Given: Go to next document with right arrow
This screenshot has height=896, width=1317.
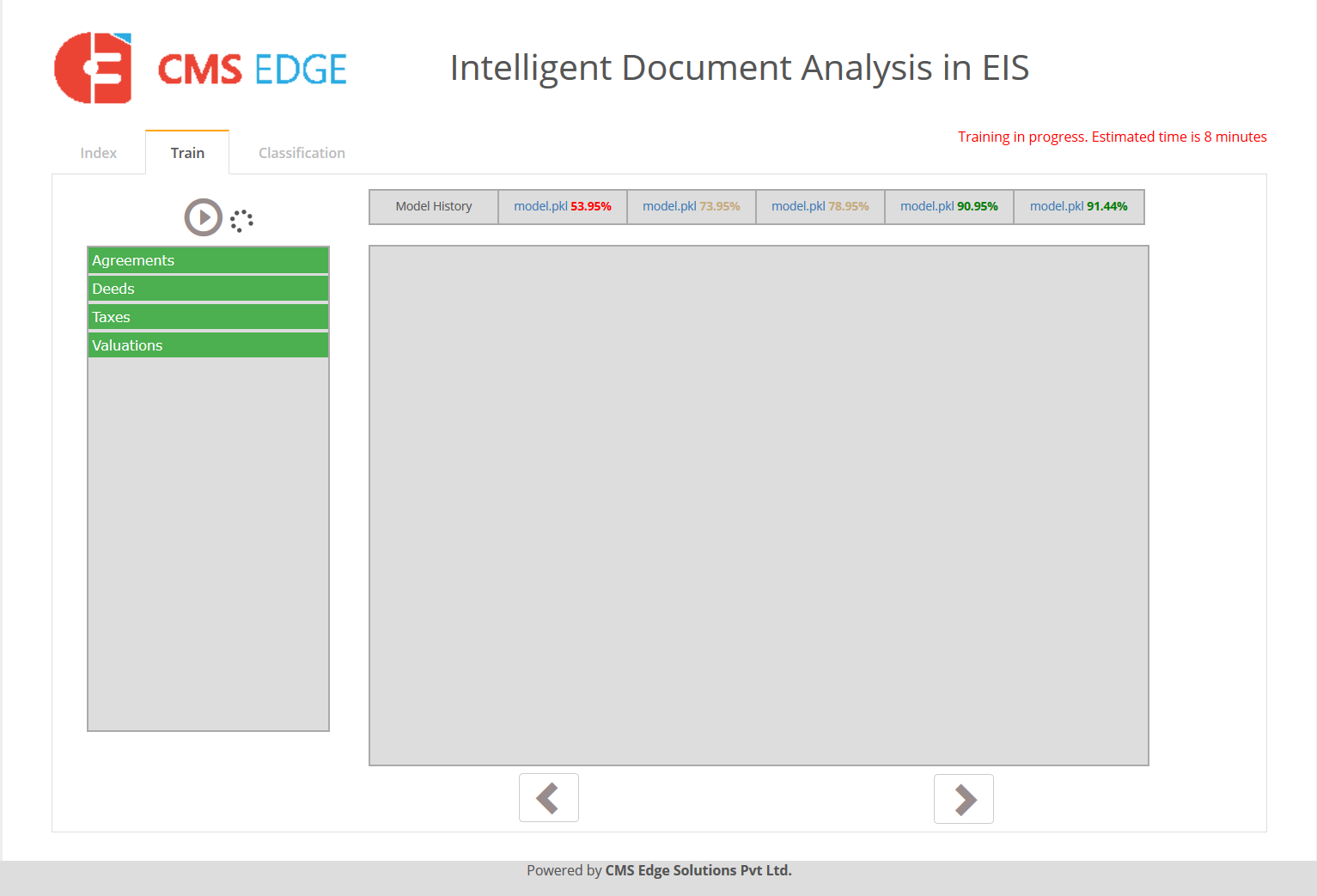Looking at the screenshot, I should [964, 799].
